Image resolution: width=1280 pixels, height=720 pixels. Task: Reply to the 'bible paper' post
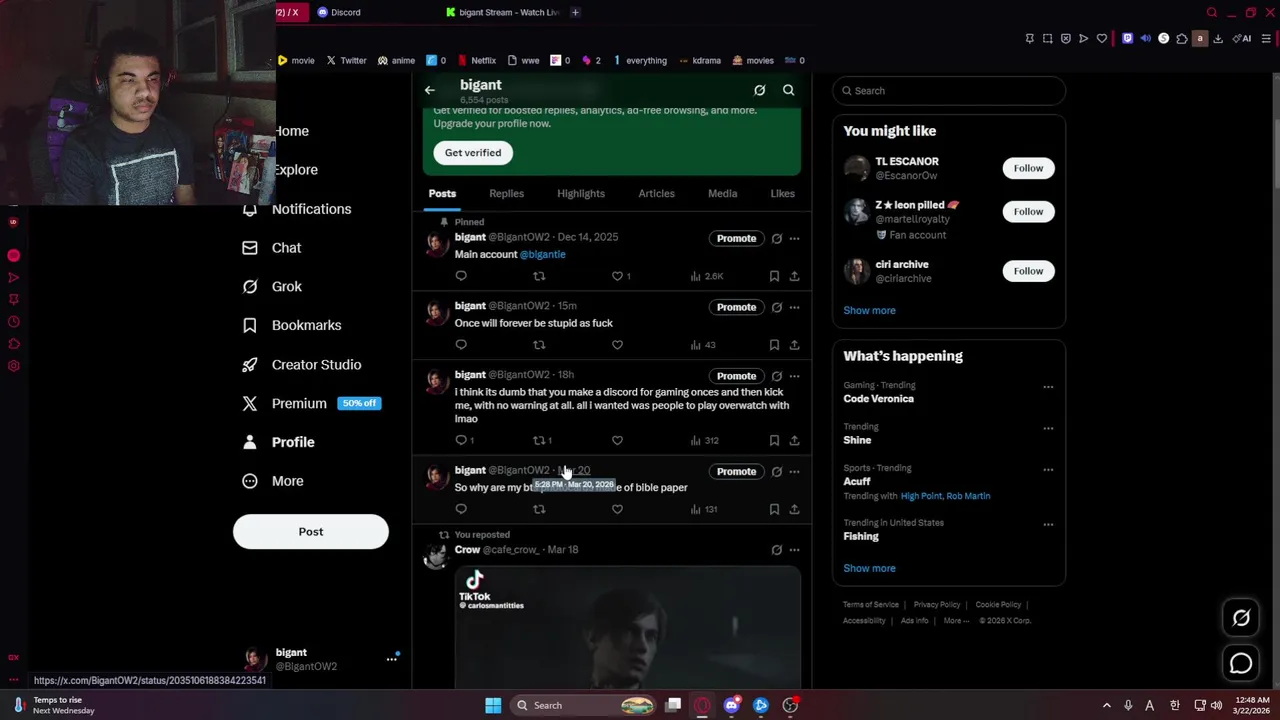pyautogui.click(x=461, y=509)
